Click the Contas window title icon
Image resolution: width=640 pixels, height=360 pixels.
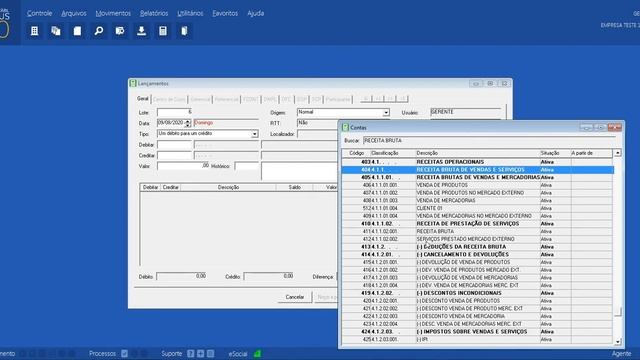345,127
